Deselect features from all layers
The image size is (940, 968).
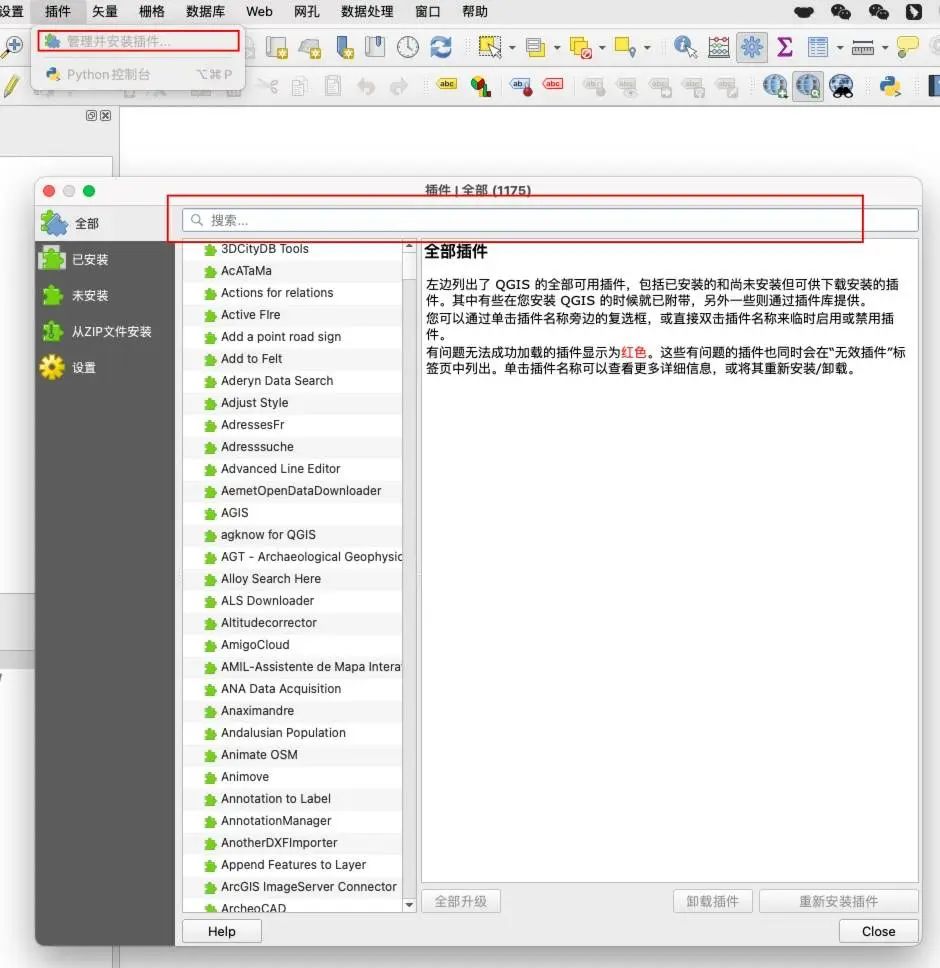click(580, 47)
